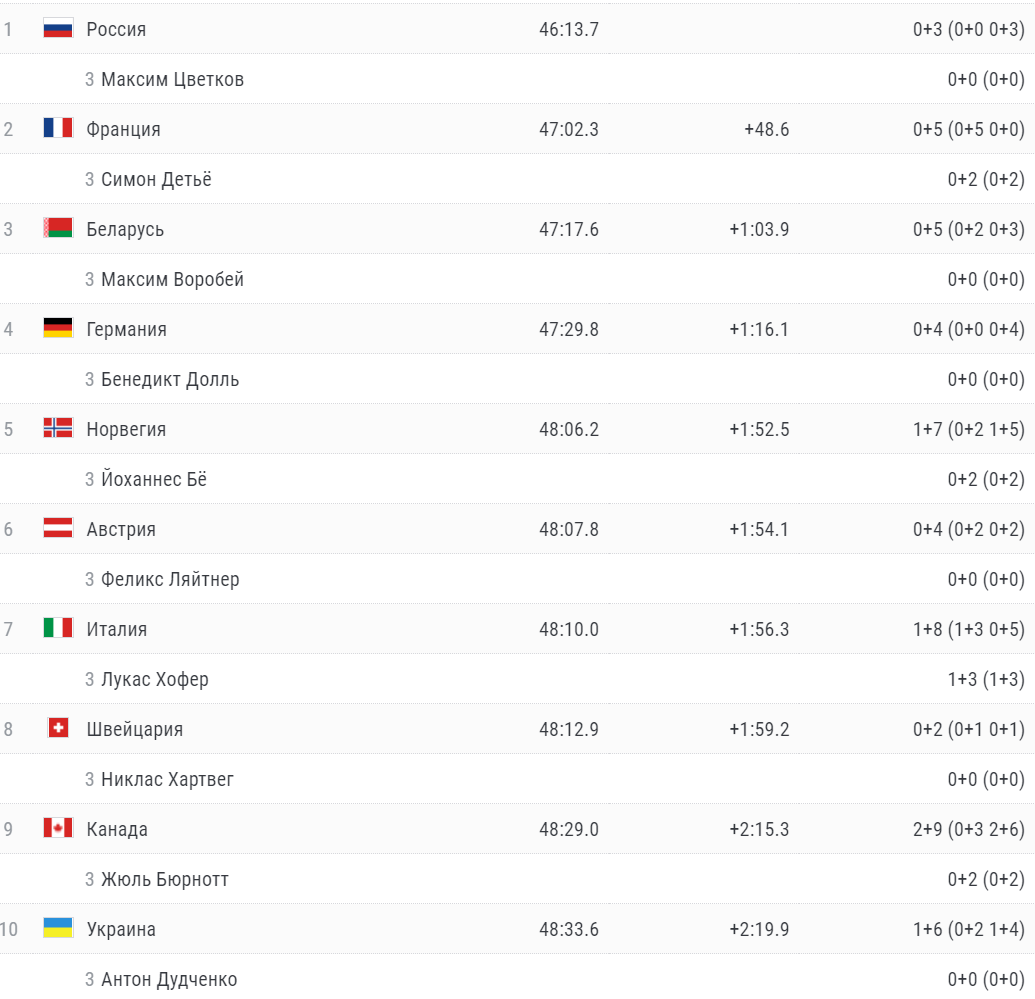Viewport: 1035px width, 999px height.
Task: Click the Norway flag icon
Action: 58,428
